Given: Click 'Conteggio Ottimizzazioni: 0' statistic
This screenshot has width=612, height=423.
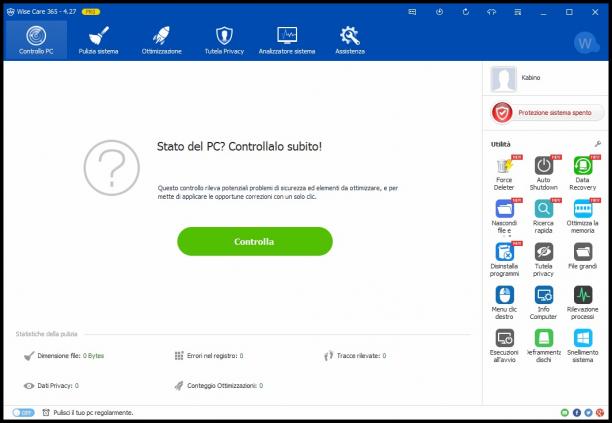Looking at the screenshot, I should (219, 386).
